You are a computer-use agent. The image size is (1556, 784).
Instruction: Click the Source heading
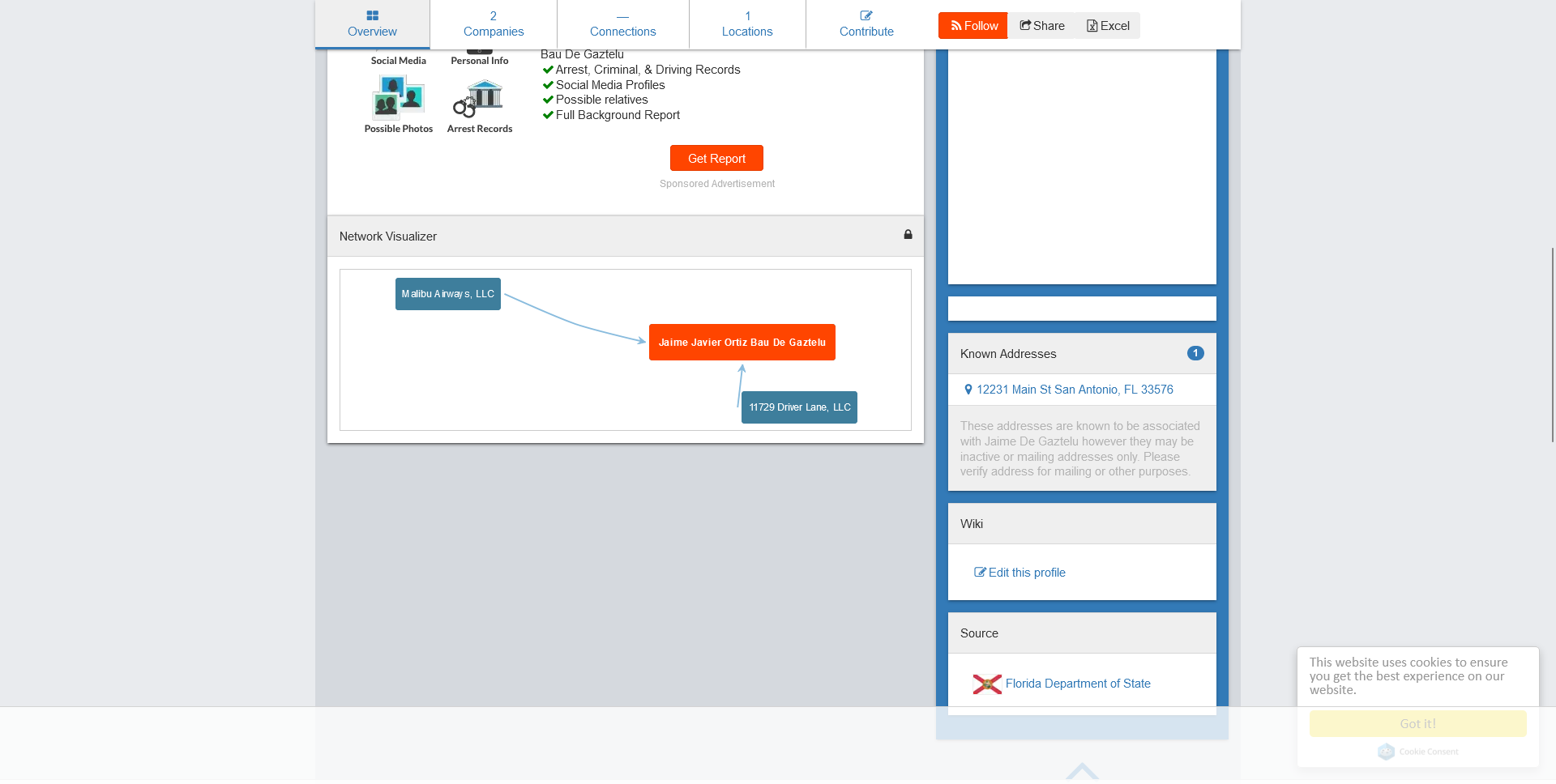click(979, 633)
